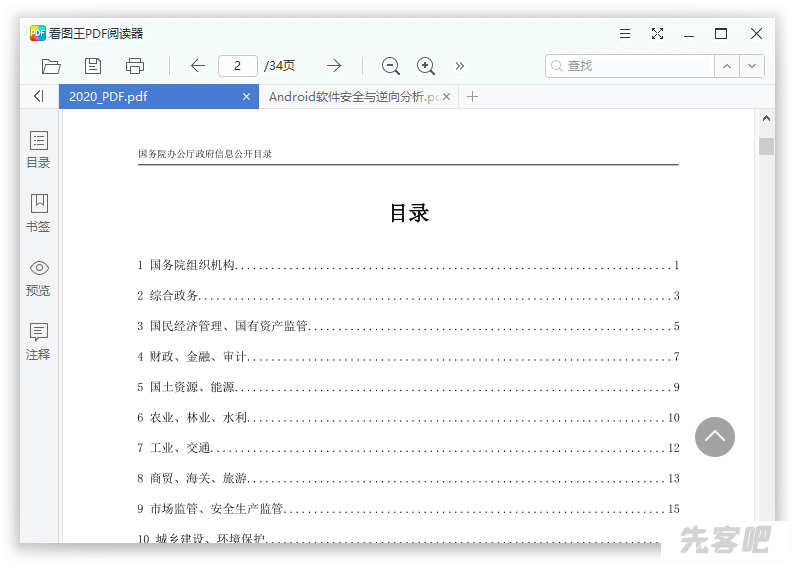Collapse the left sidebar panel
This screenshot has width=795, height=565.
[38, 97]
